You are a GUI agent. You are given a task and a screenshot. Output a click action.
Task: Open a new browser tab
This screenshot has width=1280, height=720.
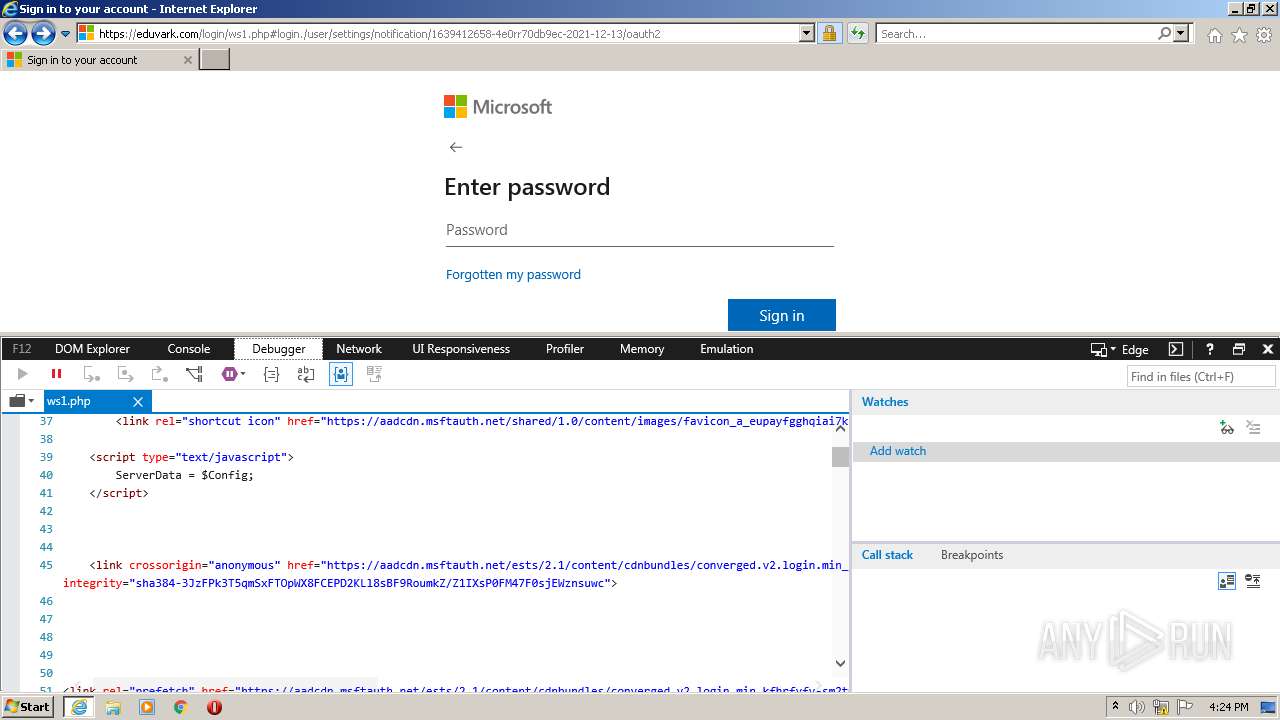pos(215,60)
